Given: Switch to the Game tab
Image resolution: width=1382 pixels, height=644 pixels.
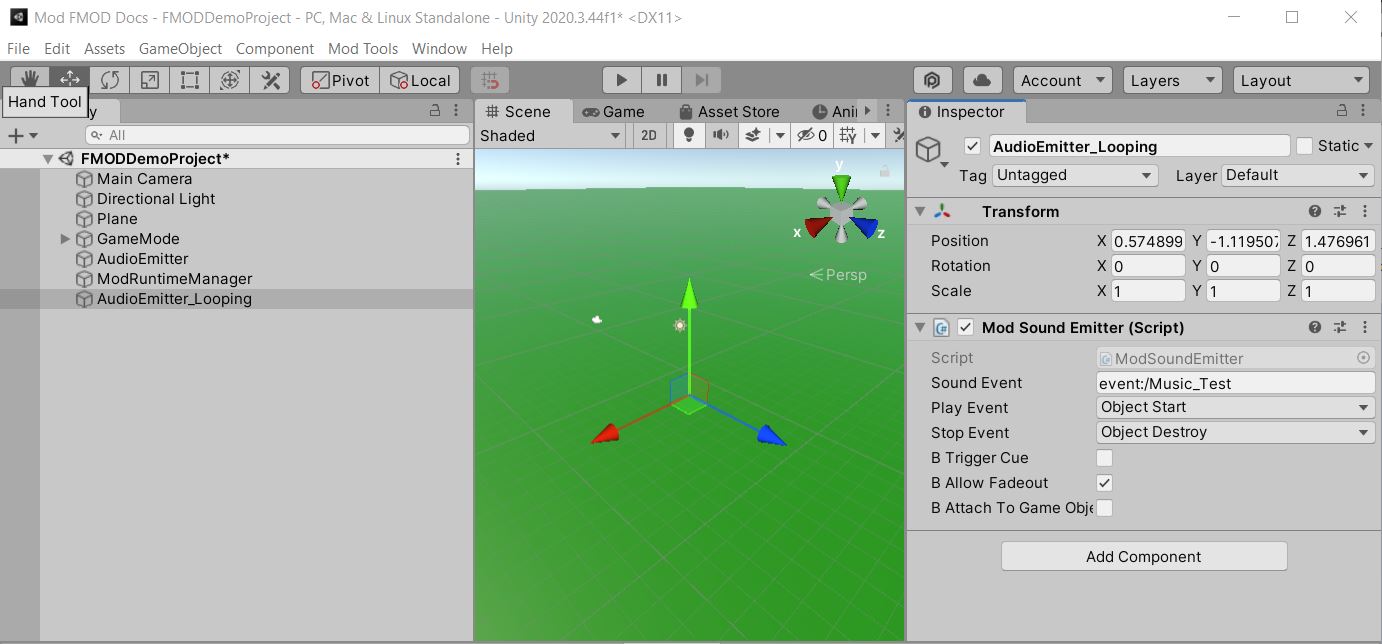Looking at the screenshot, I should coord(618,111).
